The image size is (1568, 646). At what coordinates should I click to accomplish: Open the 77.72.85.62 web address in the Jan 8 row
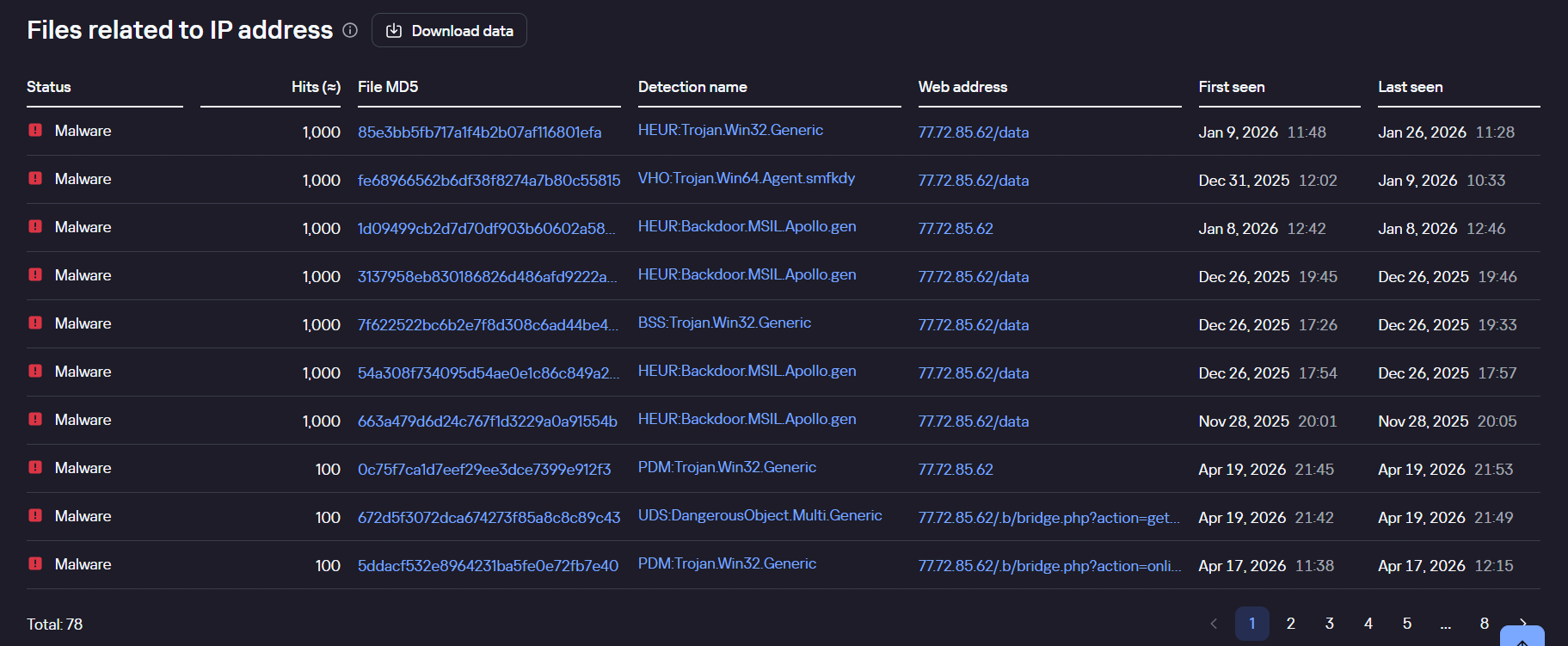(x=956, y=228)
